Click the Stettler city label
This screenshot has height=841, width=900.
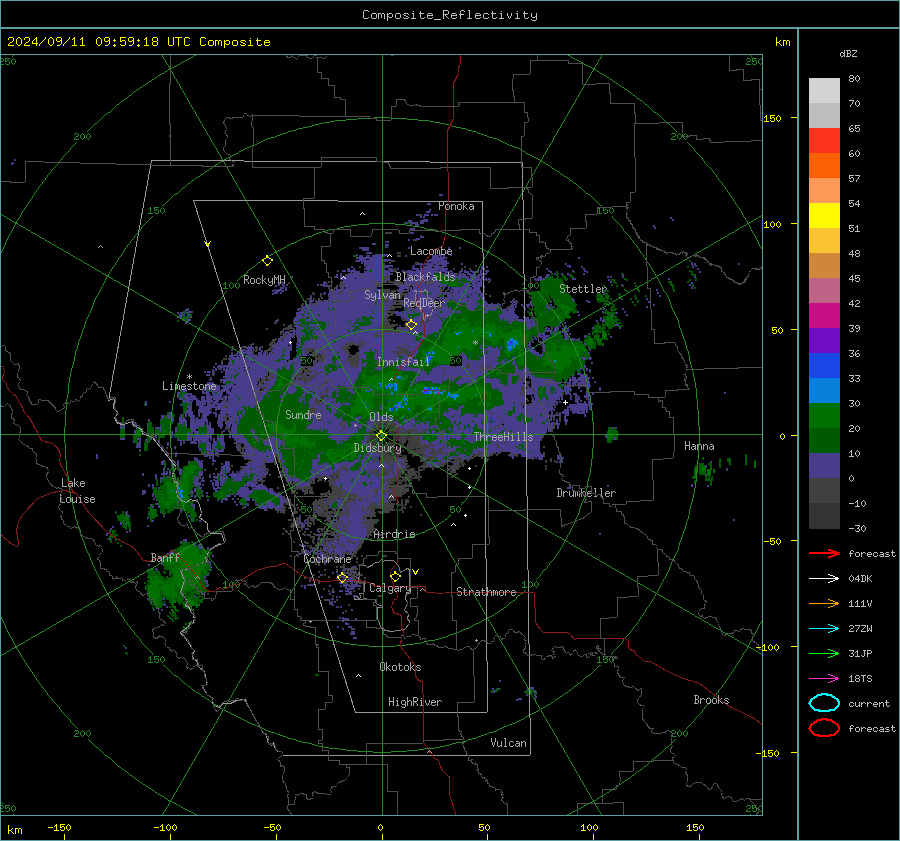click(x=583, y=289)
